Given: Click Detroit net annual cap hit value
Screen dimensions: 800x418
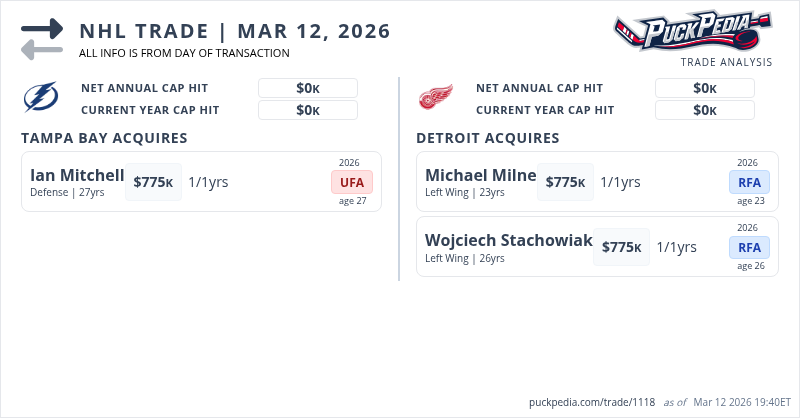Looking at the screenshot, I should pos(705,88).
